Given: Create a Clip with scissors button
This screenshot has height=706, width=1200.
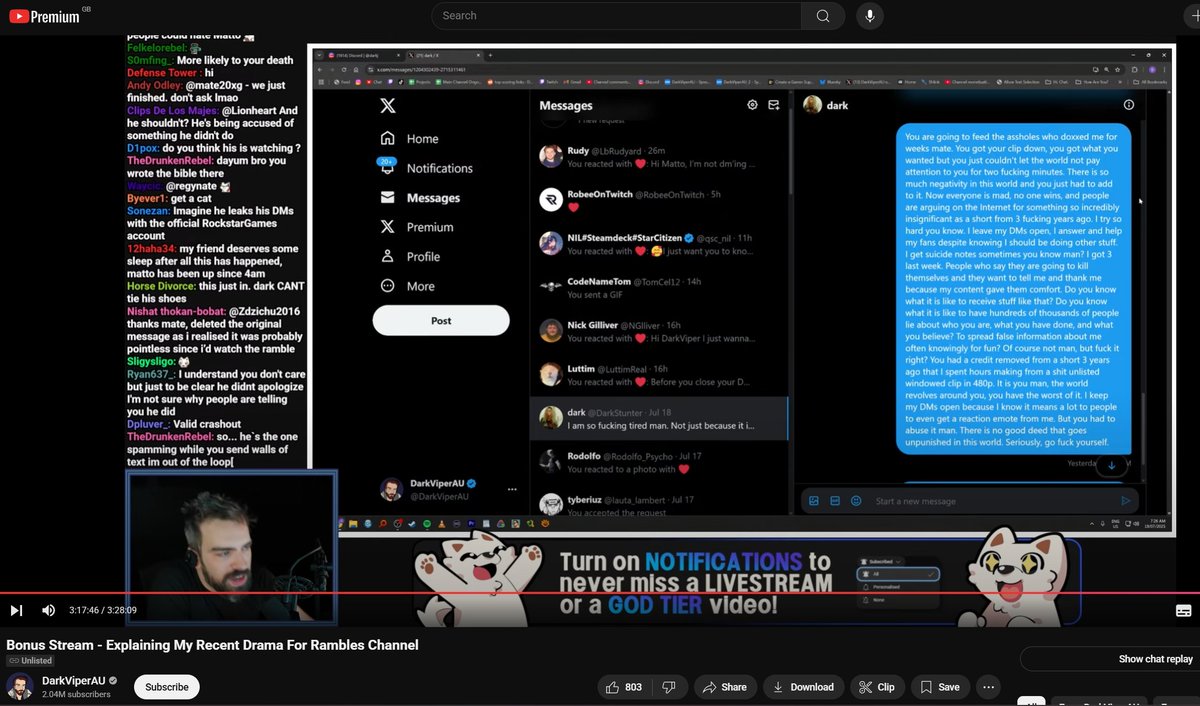Looking at the screenshot, I should point(877,687).
